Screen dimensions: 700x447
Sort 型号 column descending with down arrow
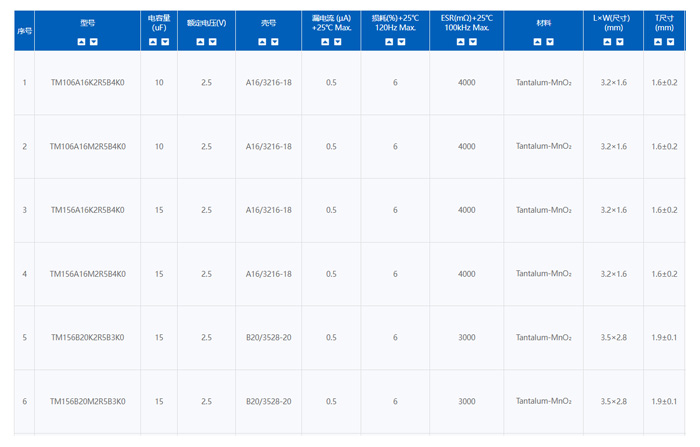(x=94, y=42)
